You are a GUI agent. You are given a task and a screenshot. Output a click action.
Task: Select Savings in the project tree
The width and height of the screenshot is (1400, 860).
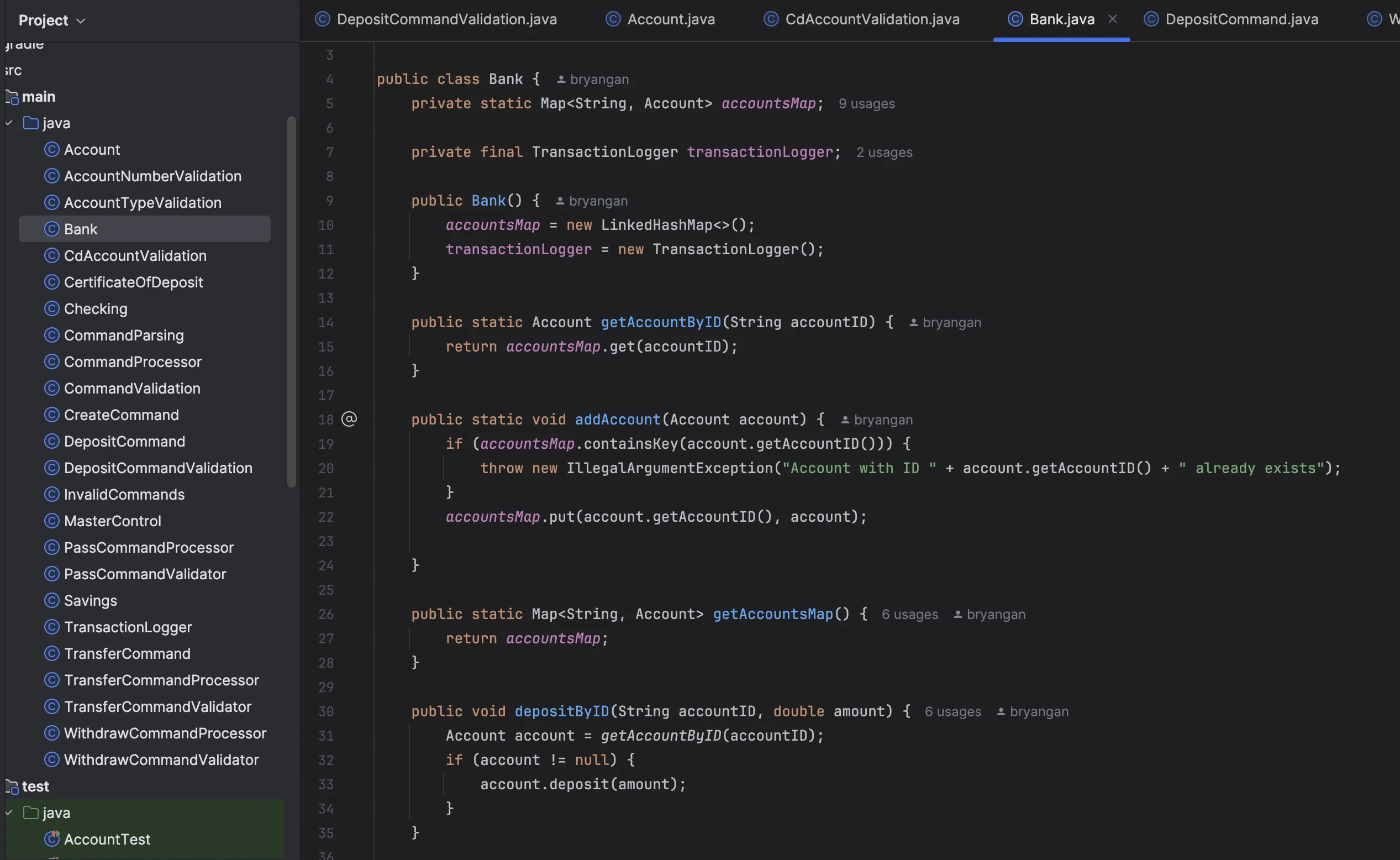tap(91, 601)
